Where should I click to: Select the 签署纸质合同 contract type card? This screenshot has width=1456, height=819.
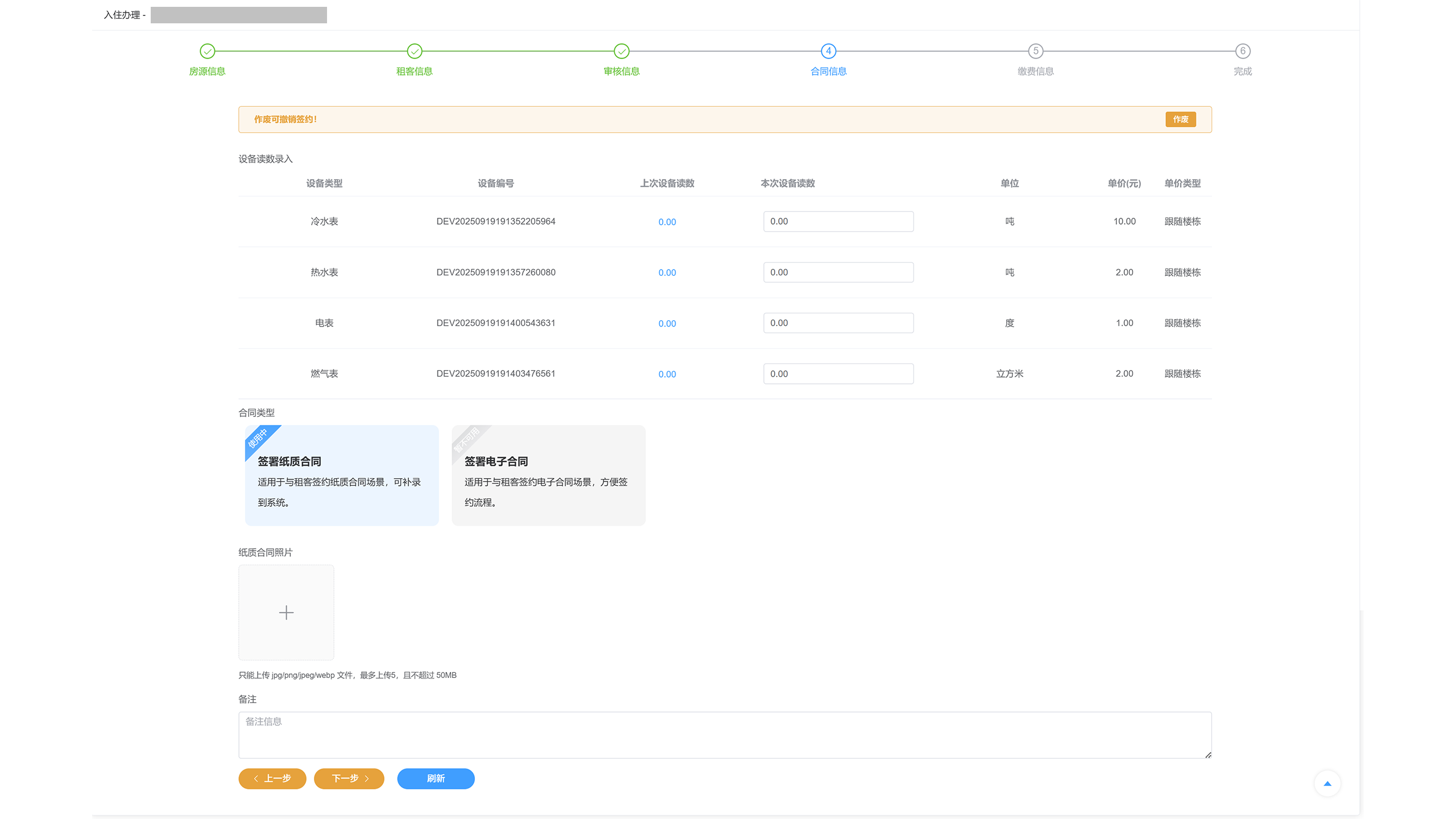point(342,475)
